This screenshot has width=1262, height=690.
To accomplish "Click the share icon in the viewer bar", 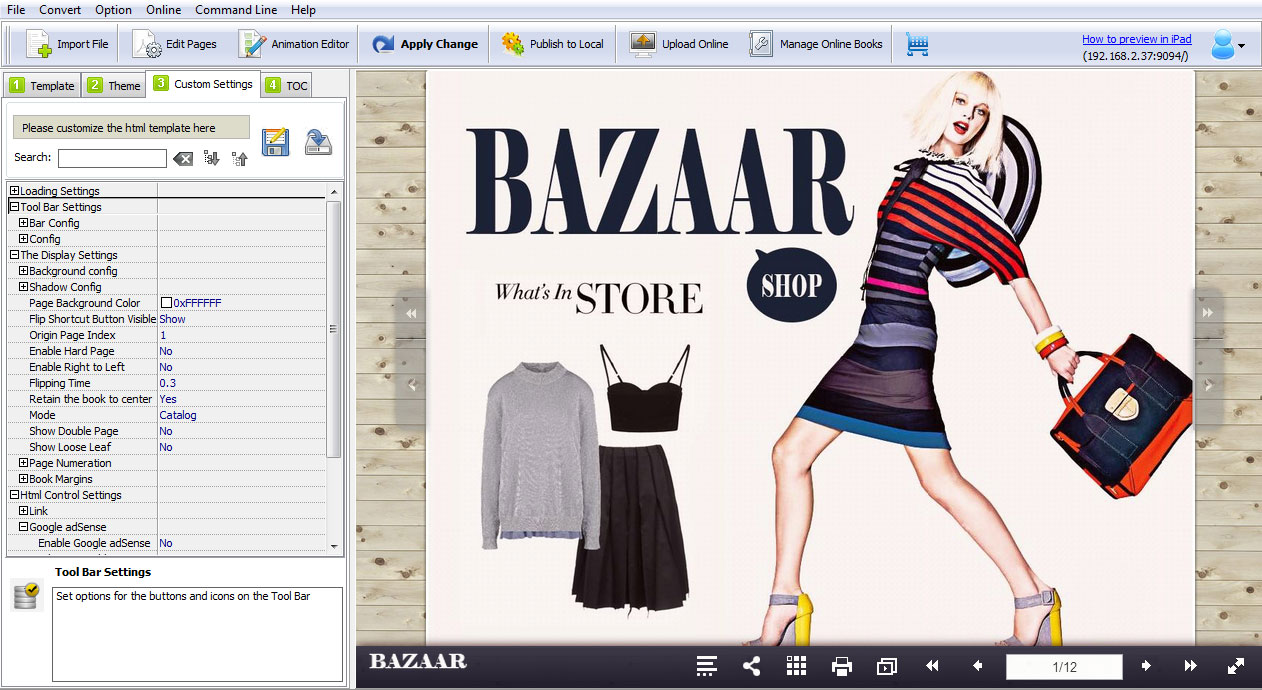I will [752, 666].
